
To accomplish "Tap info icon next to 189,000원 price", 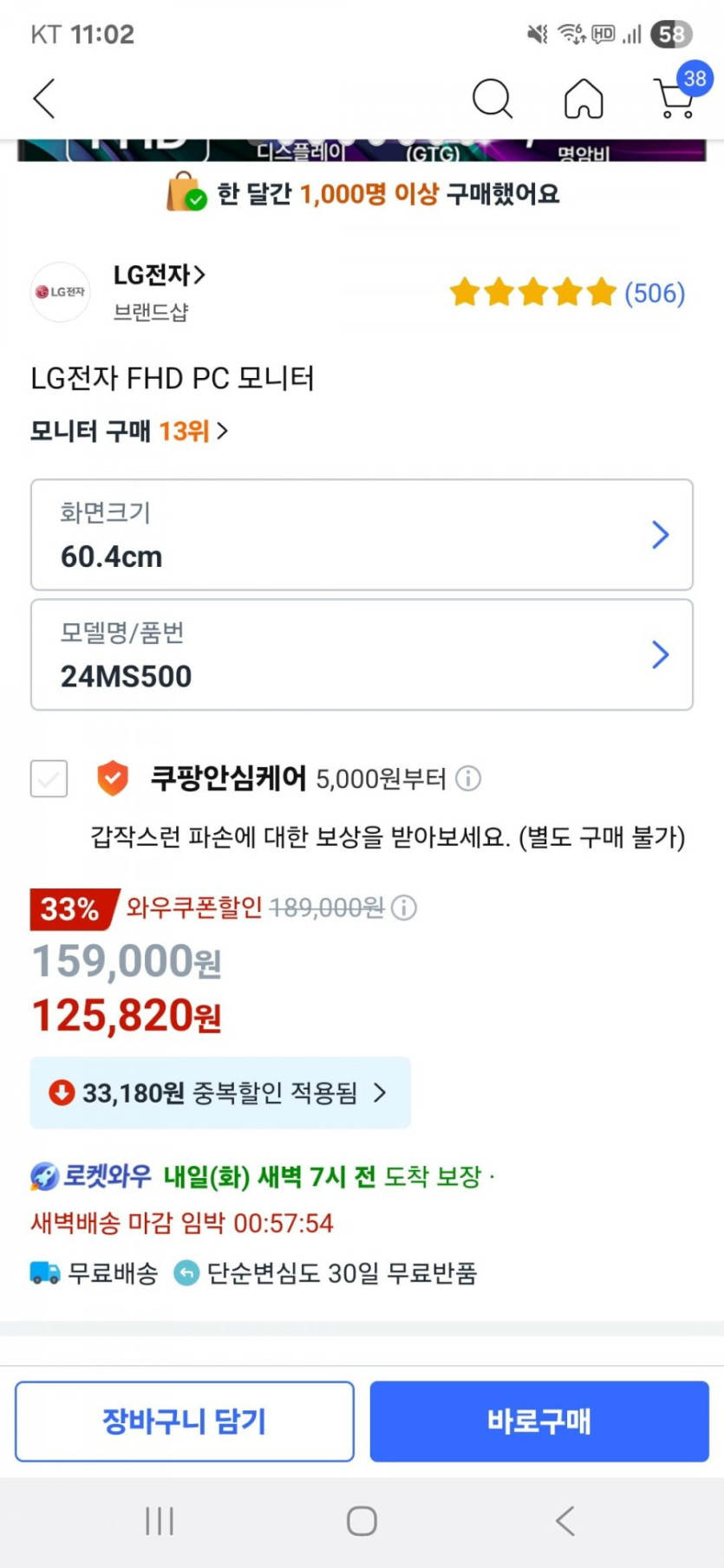I will point(404,908).
